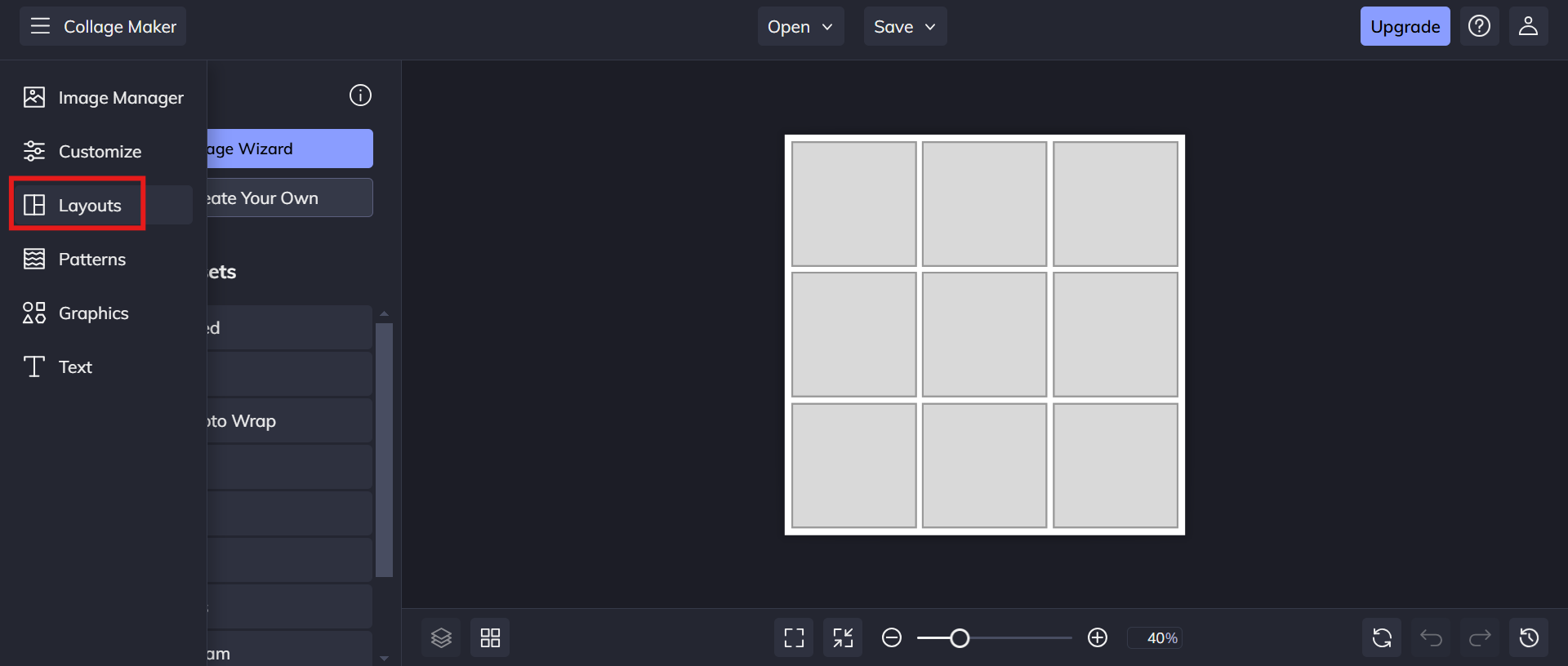Click the inward-arrows shrink view icon
Screen dimensions: 1568x666
click(x=843, y=637)
